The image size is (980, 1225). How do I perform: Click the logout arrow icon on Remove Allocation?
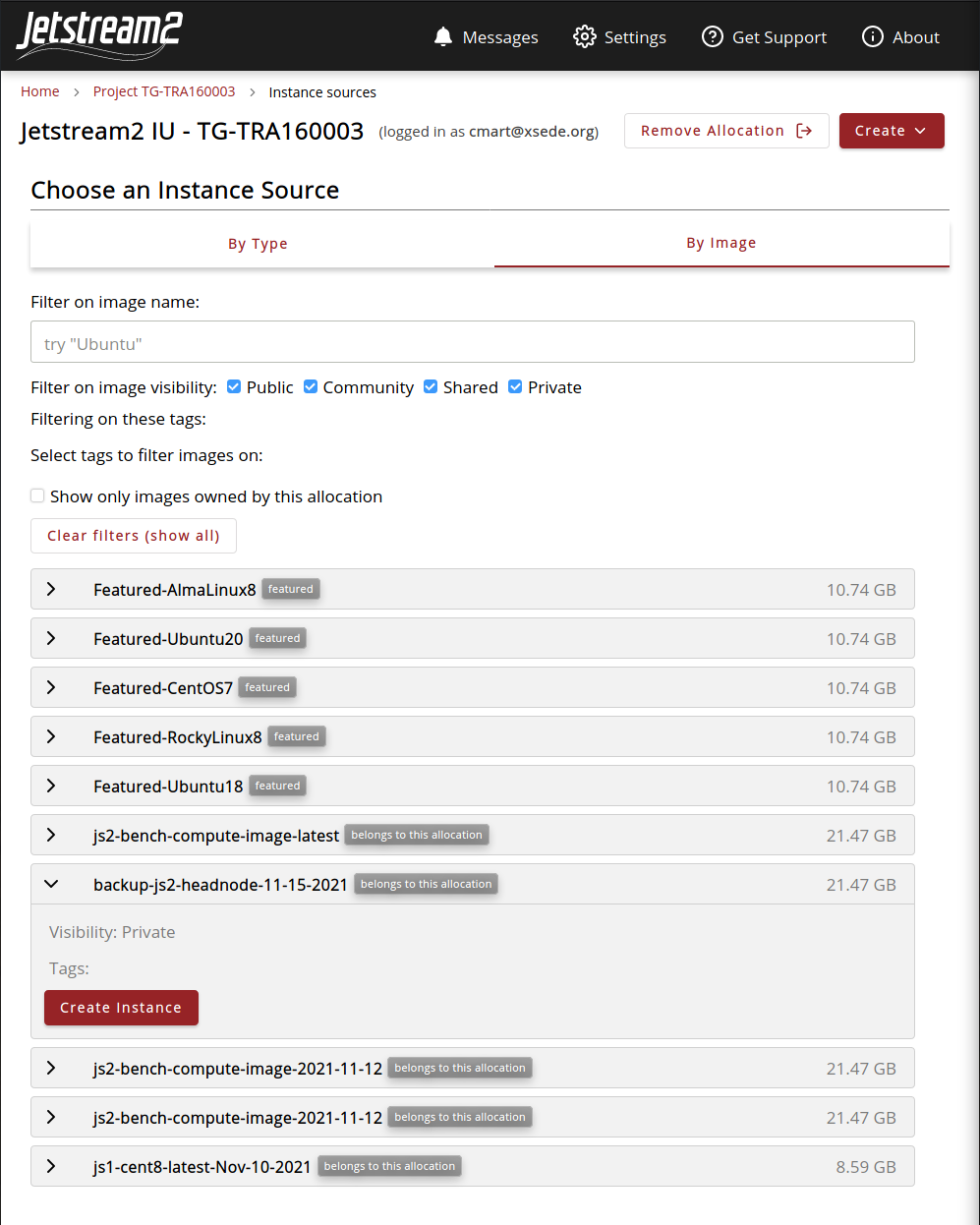(804, 131)
